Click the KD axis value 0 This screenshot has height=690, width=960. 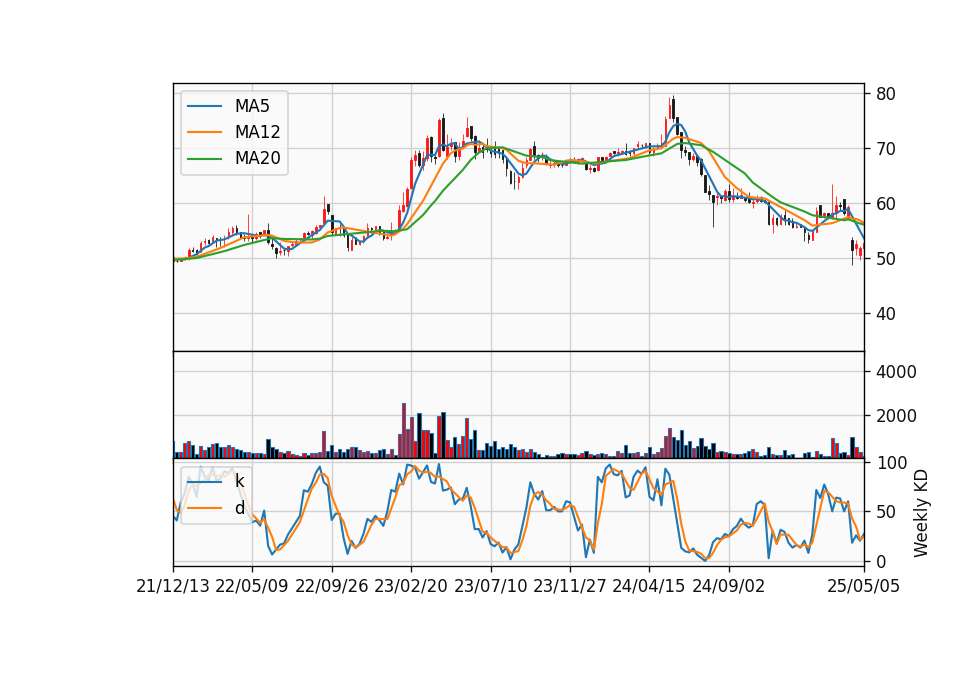click(x=881, y=561)
